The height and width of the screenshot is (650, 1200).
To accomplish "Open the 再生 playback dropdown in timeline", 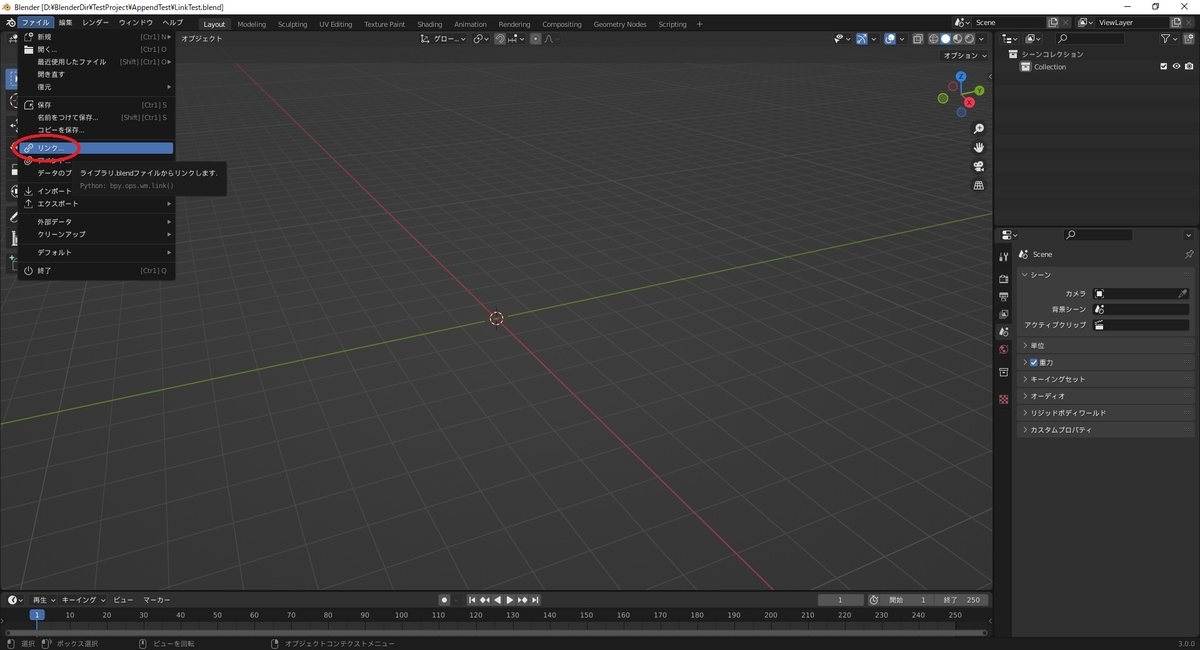I will (x=44, y=600).
